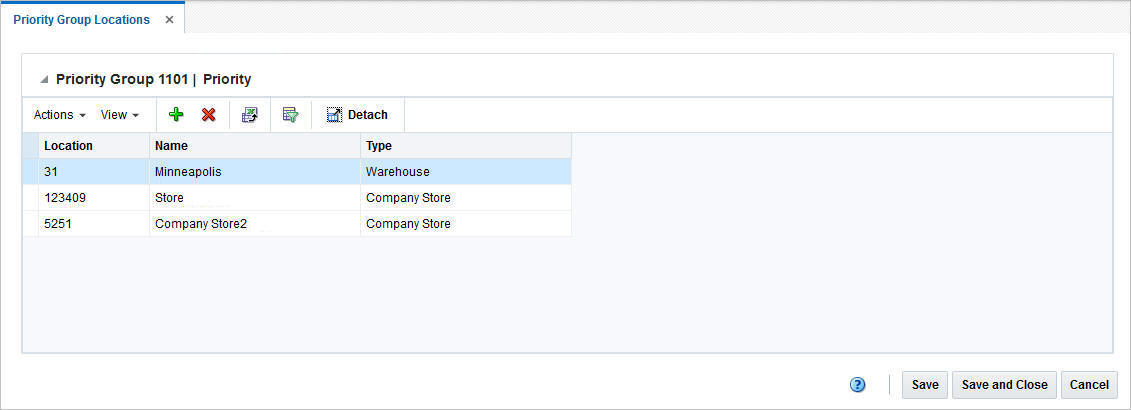This screenshot has height=410, width=1131.
Task: Open the Actions dropdown menu
Action: 60,115
